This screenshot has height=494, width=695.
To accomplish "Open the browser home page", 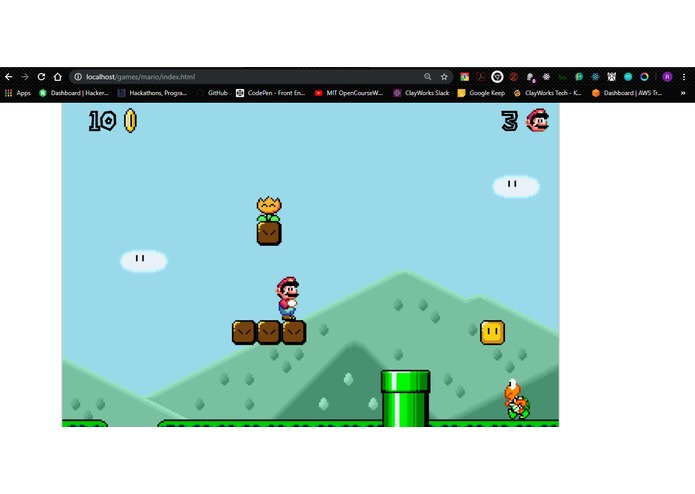I will [x=58, y=77].
